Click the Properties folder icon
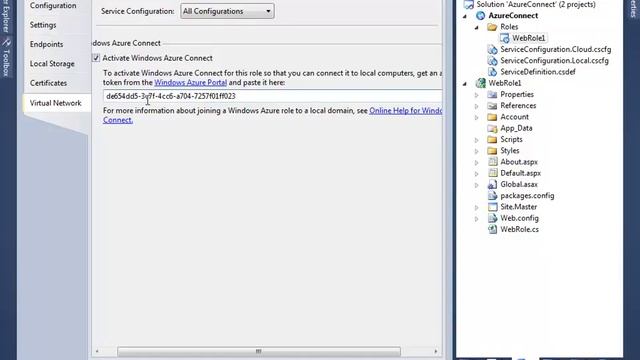 point(492,94)
